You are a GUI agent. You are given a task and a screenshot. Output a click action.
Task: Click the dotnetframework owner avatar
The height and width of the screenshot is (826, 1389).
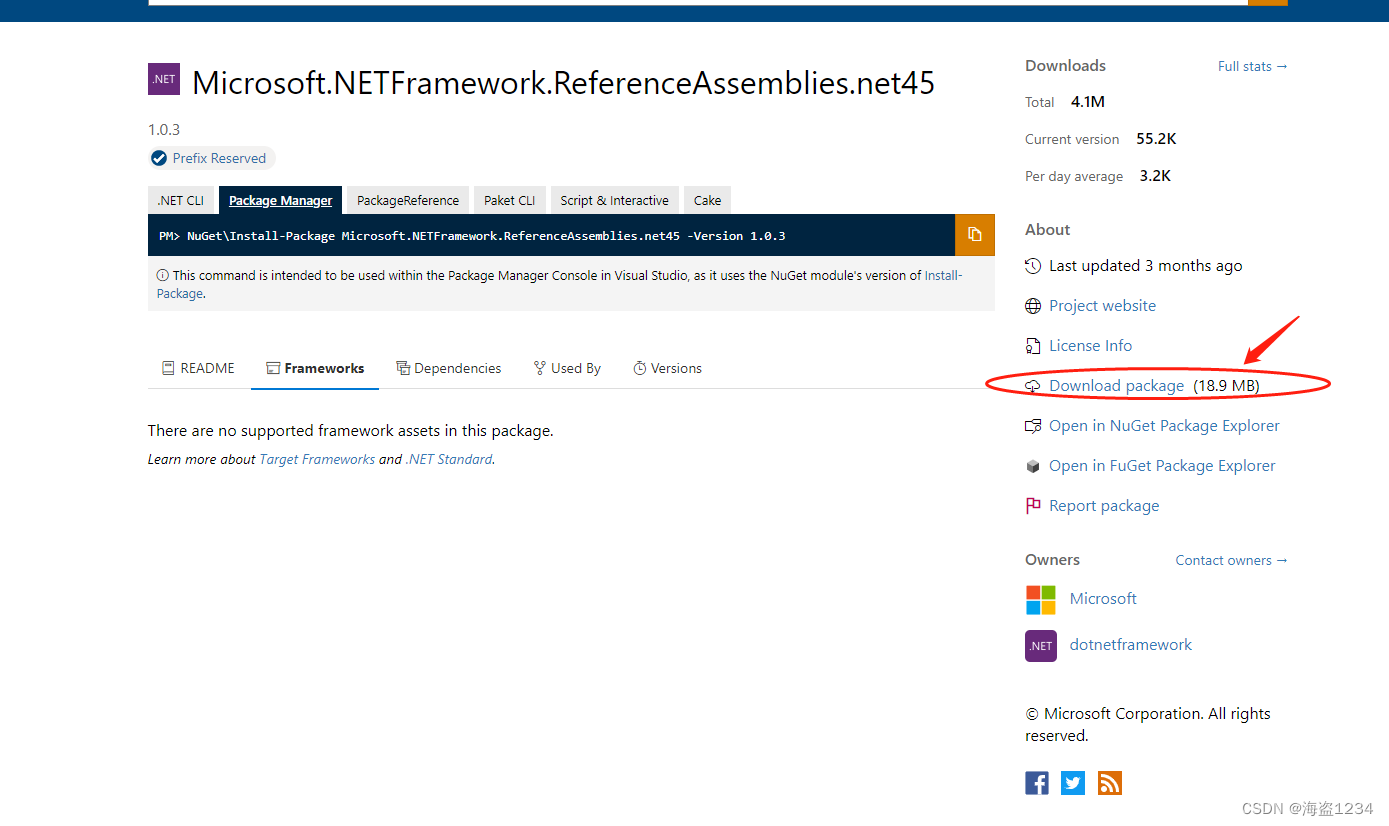(1040, 645)
